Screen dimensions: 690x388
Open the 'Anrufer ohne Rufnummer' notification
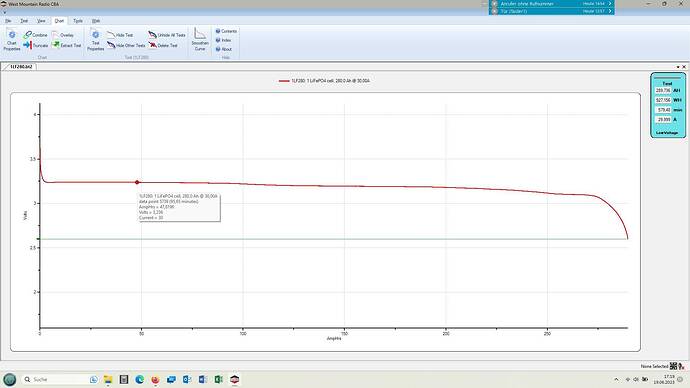(552, 4)
